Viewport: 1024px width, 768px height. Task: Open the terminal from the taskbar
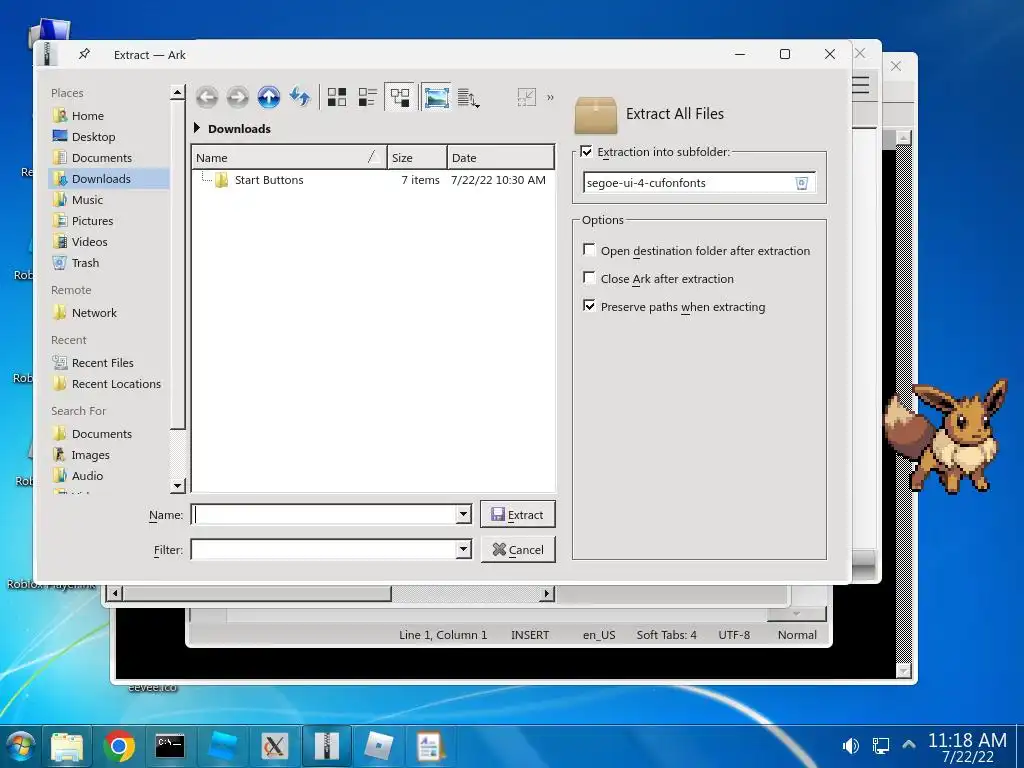coord(170,746)
